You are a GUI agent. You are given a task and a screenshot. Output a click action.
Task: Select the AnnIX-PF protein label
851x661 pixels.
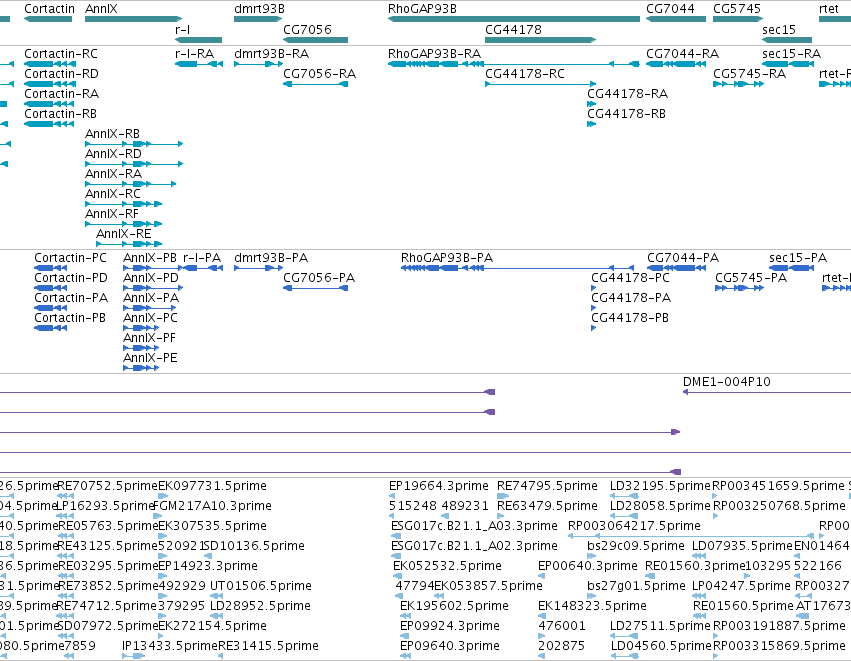coord(149,338)
